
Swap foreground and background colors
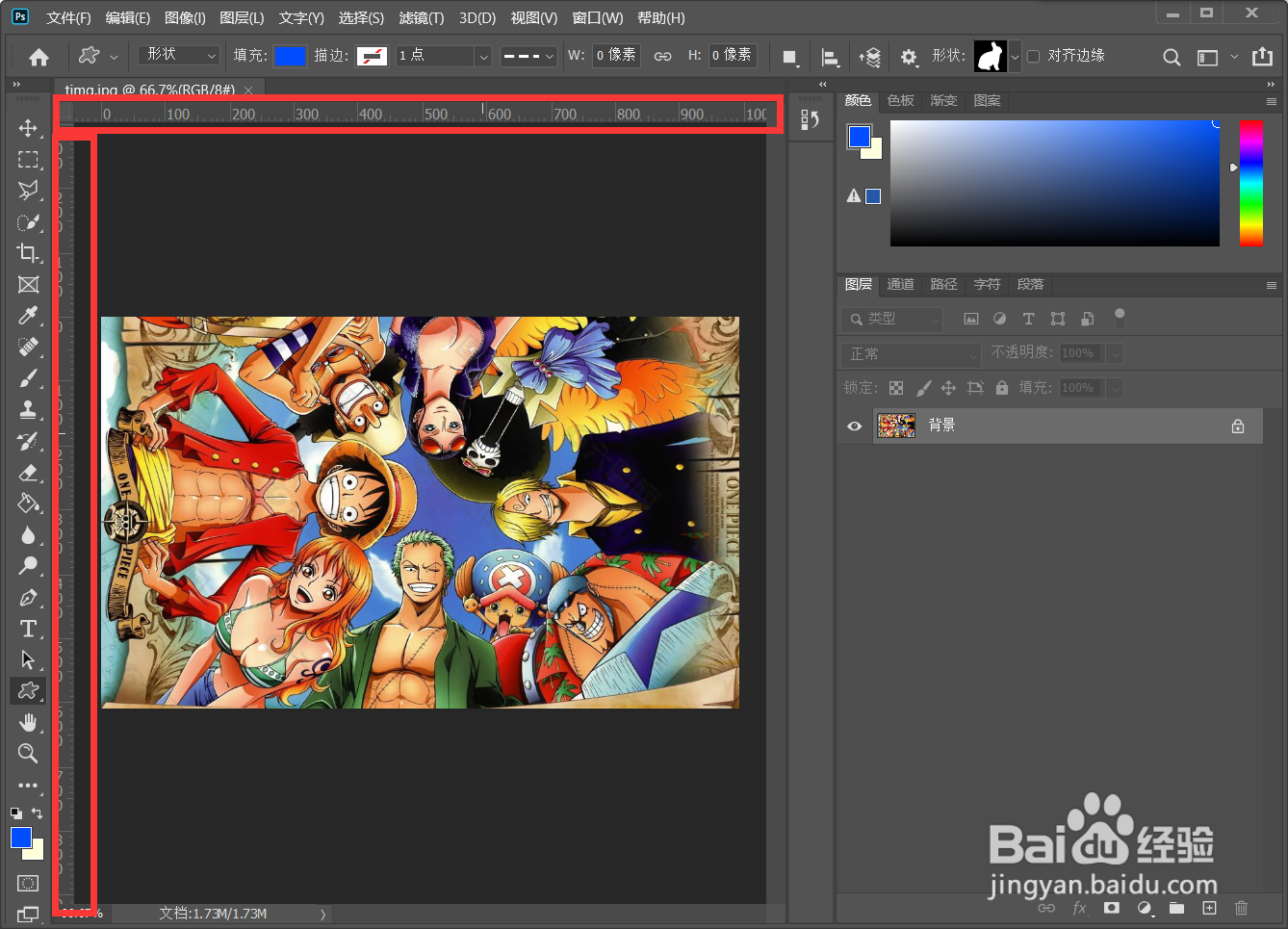point(38,813)
